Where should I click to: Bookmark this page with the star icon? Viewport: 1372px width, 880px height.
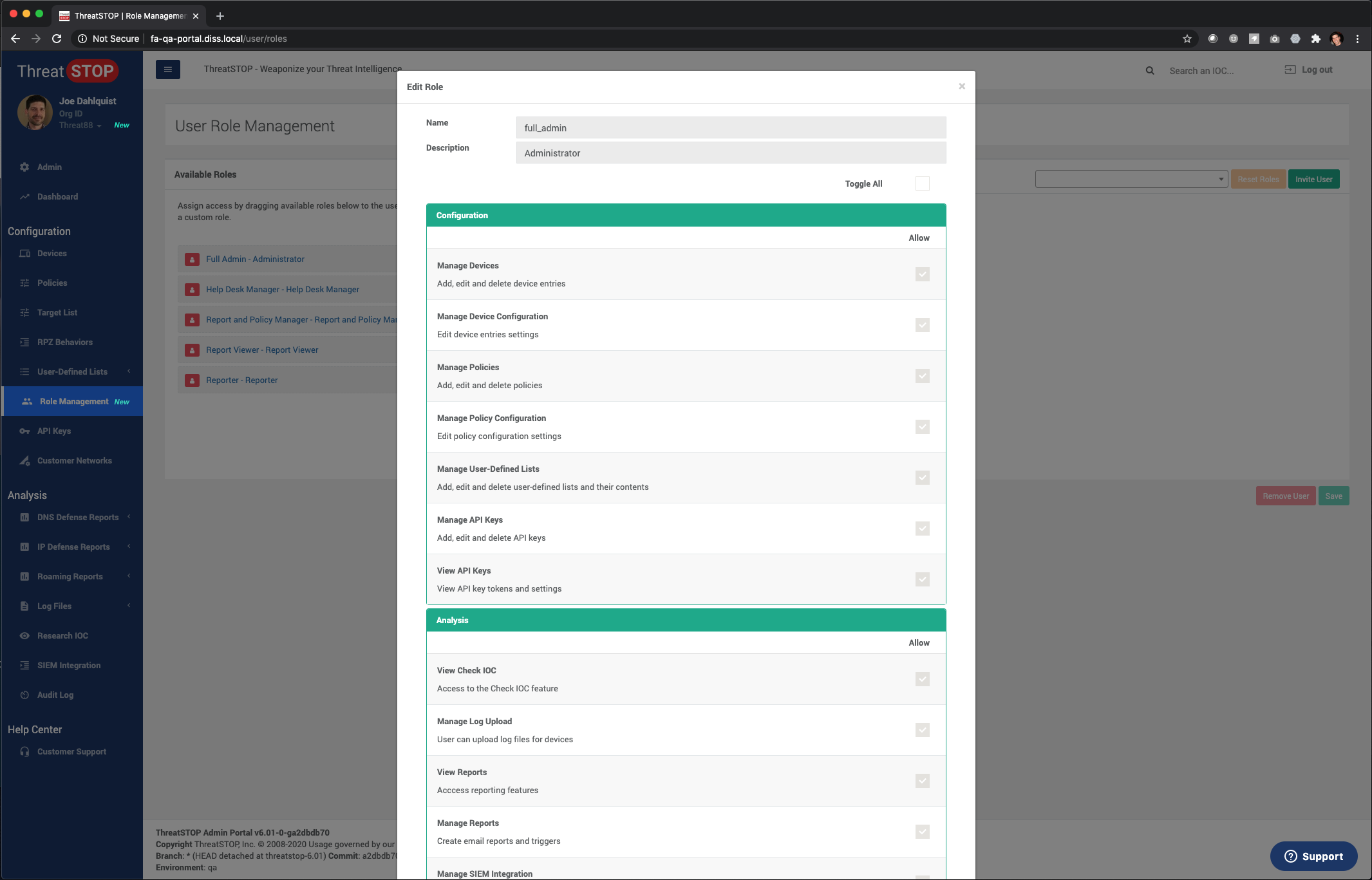pos(1187,39)
